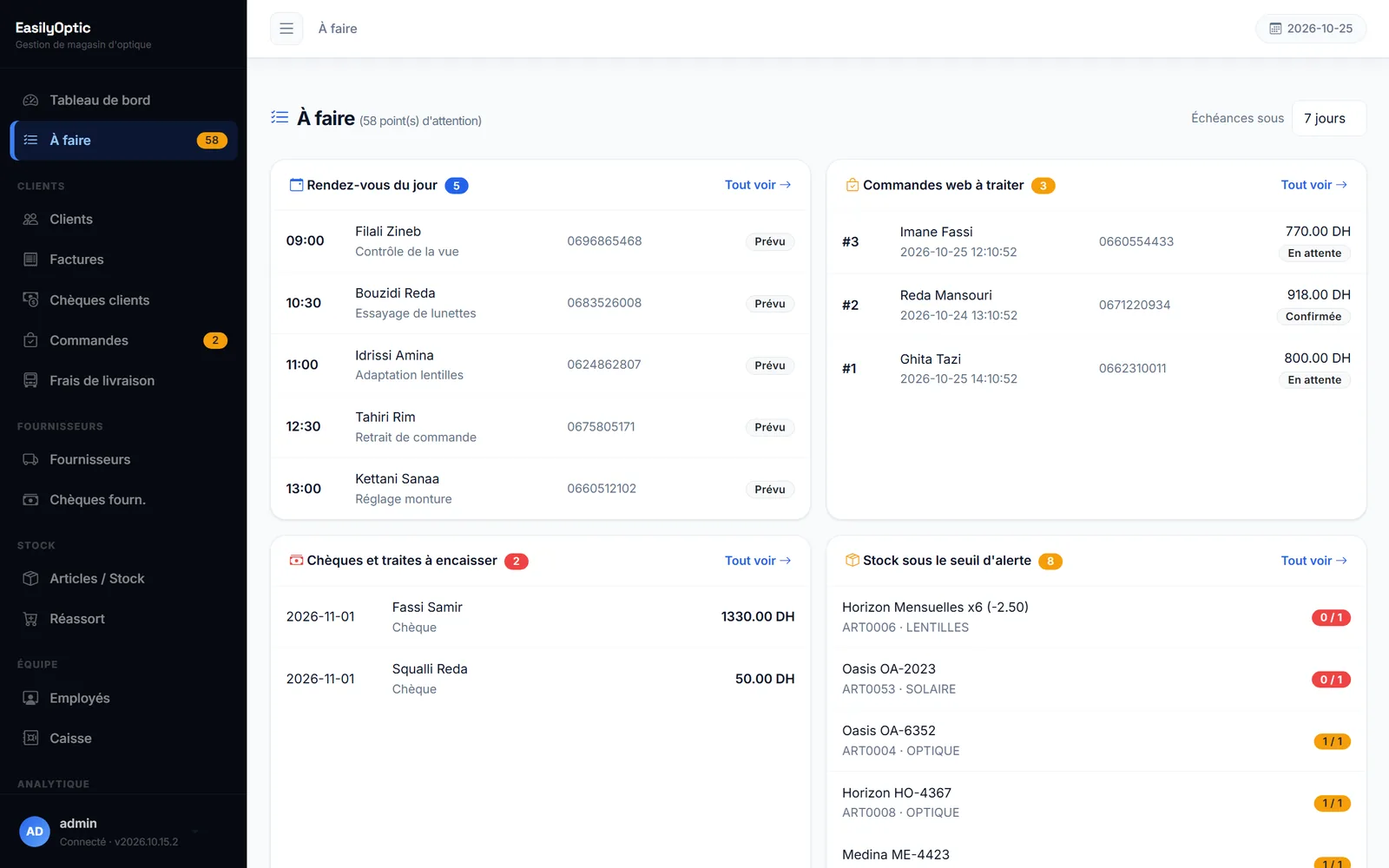
Task: Select the Bouzidi Reda appointment row
Action: point(540,303)
